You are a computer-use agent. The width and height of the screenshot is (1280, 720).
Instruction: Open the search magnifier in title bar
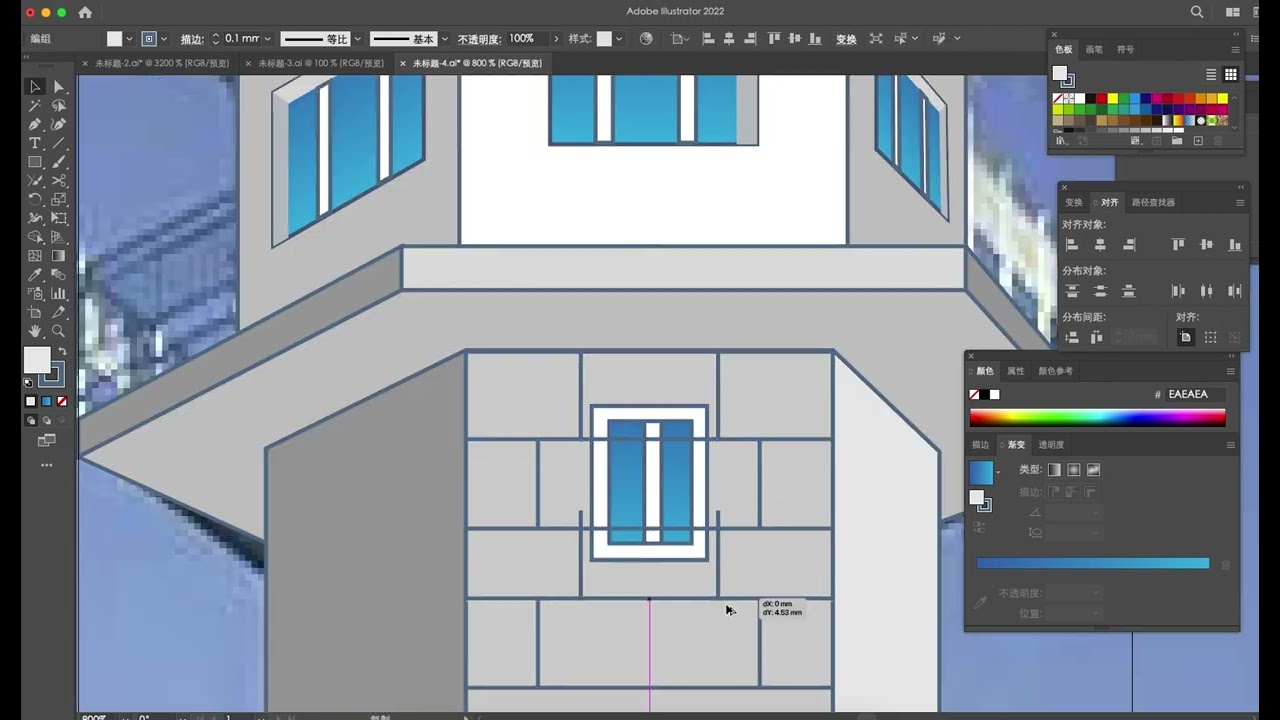point(1197,12)
